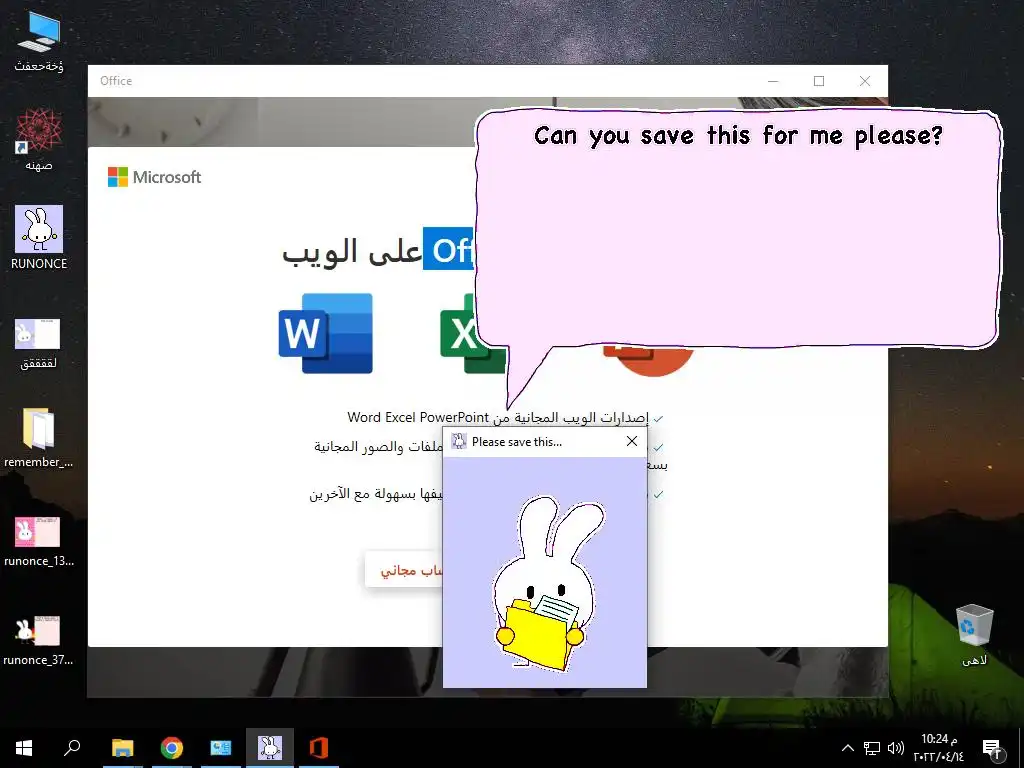The width and height of the screenshot is (1024, 768).
Task: Click the Office web heading text
Action: (377, 251)
